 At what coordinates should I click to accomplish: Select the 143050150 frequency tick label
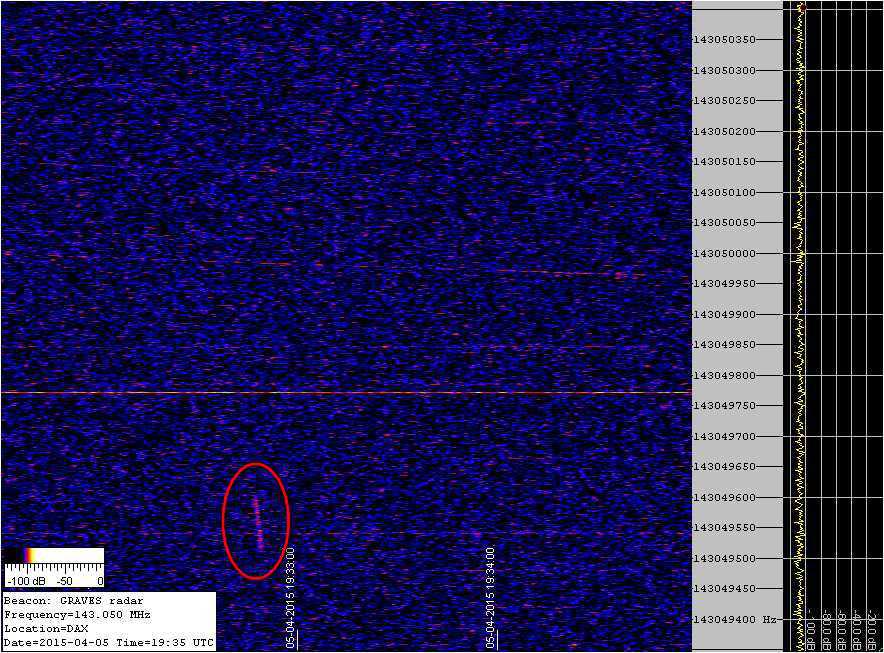724,162
